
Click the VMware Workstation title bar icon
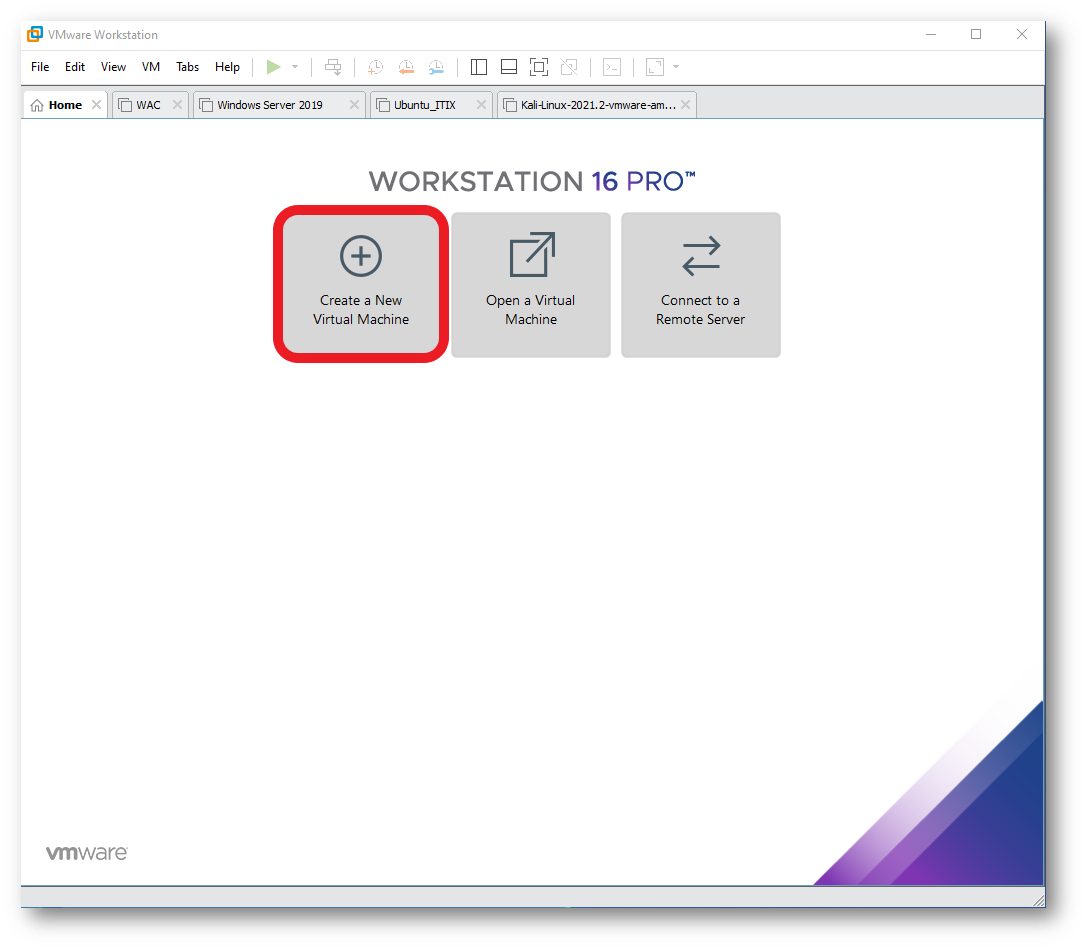point(35,34)
